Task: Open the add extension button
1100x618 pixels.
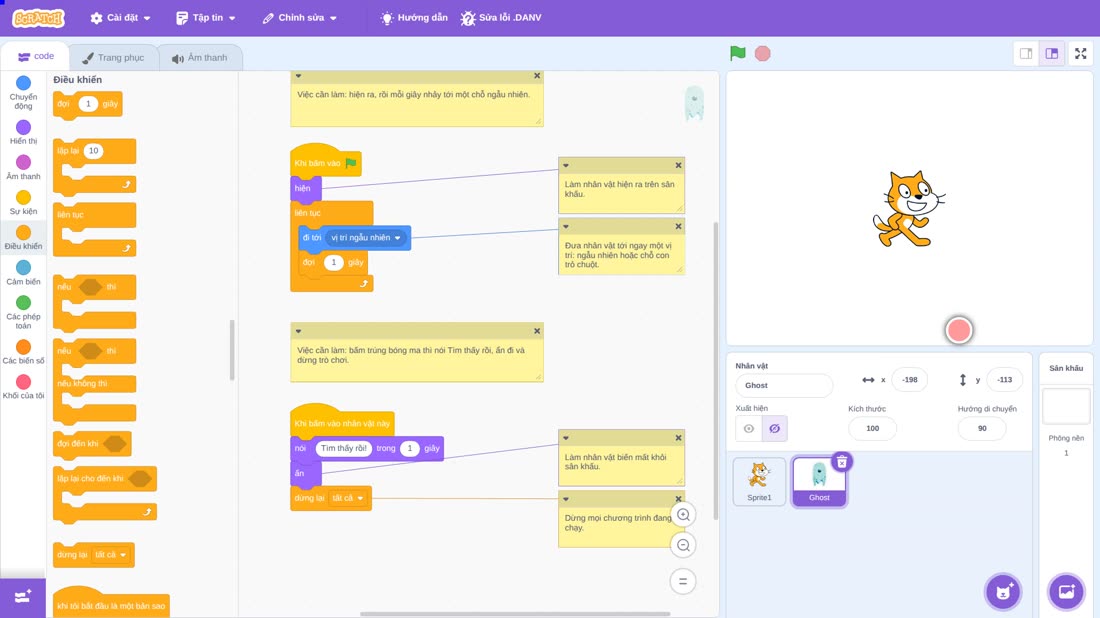Action: point(22,597)
